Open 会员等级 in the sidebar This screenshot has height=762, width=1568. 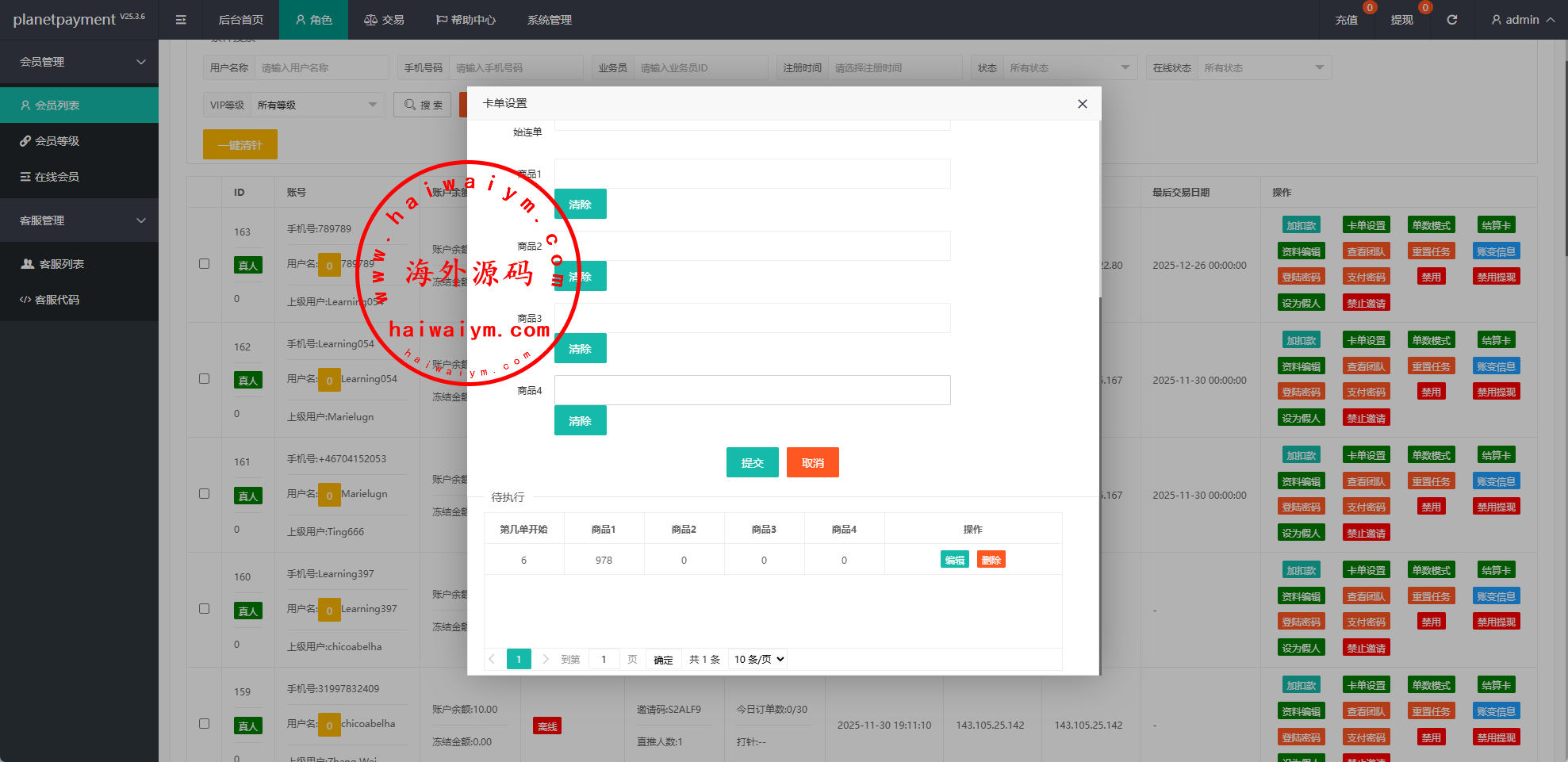point(57,141)
